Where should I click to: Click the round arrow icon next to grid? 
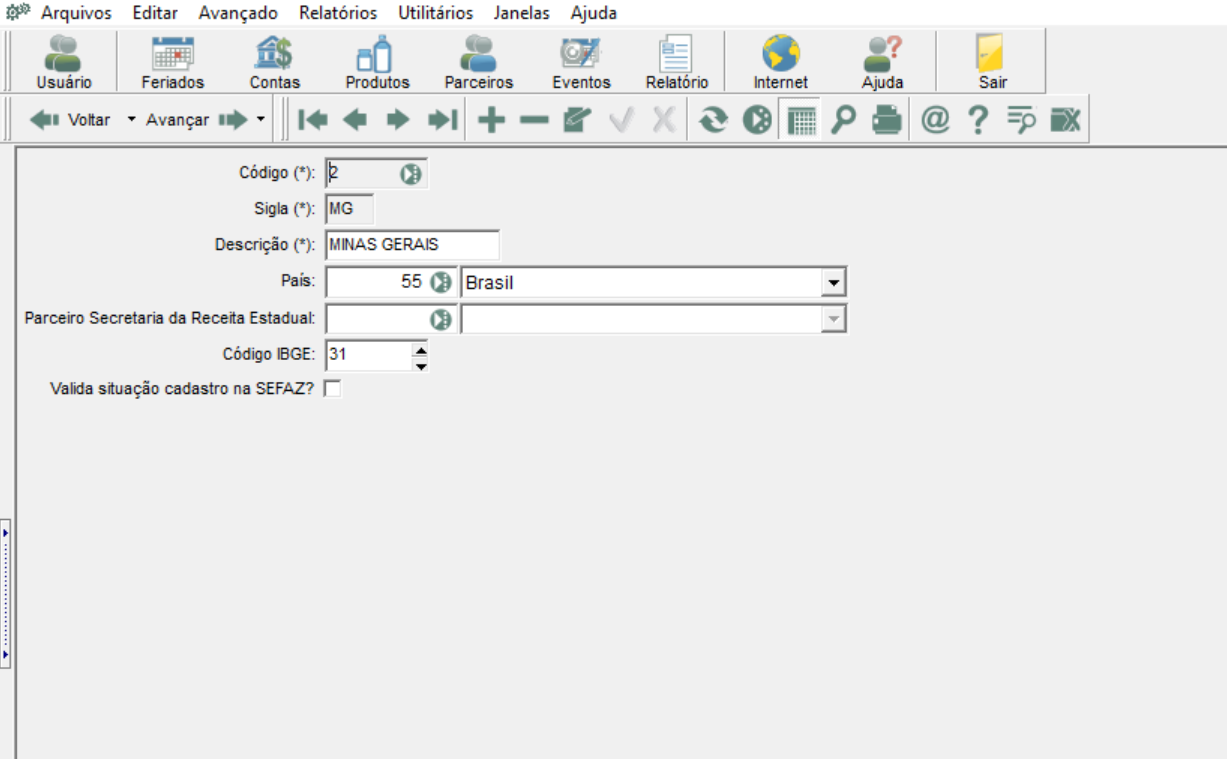tap(757, 121)
